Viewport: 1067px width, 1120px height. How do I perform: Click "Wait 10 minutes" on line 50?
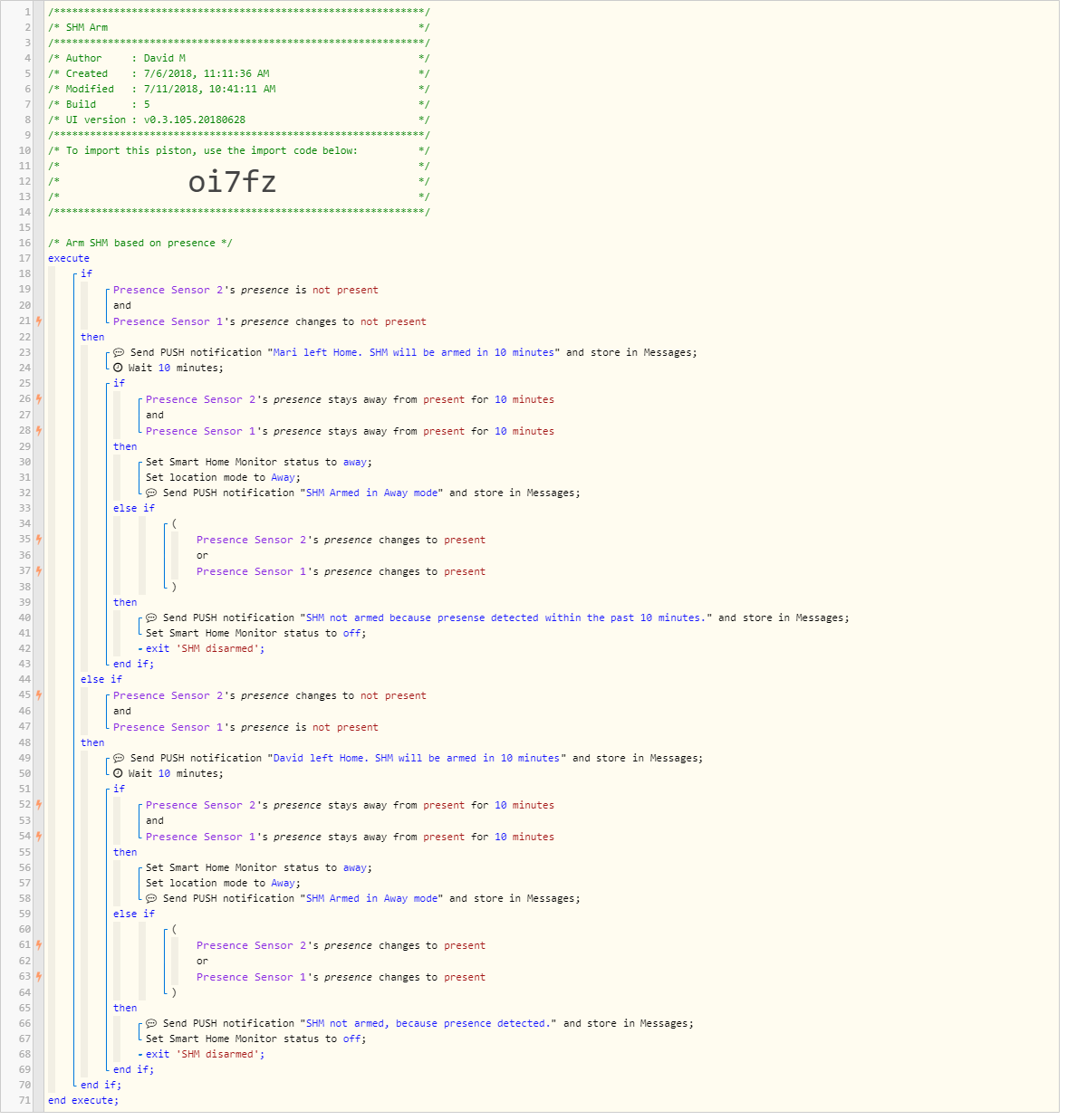point(176,774)
